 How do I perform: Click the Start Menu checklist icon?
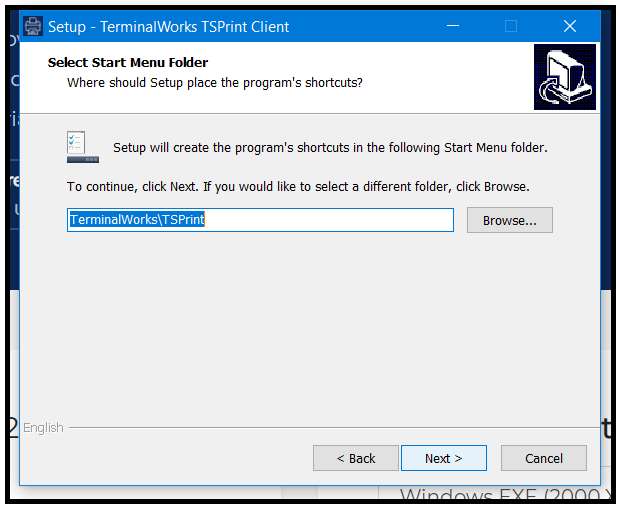tap(83, 147)
